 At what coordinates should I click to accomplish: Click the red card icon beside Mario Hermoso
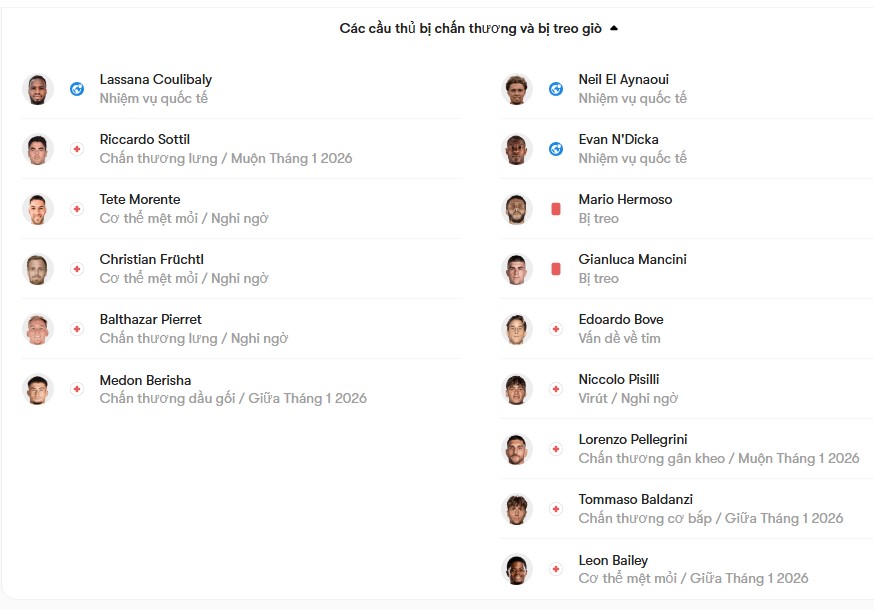(x=556, y=209)
